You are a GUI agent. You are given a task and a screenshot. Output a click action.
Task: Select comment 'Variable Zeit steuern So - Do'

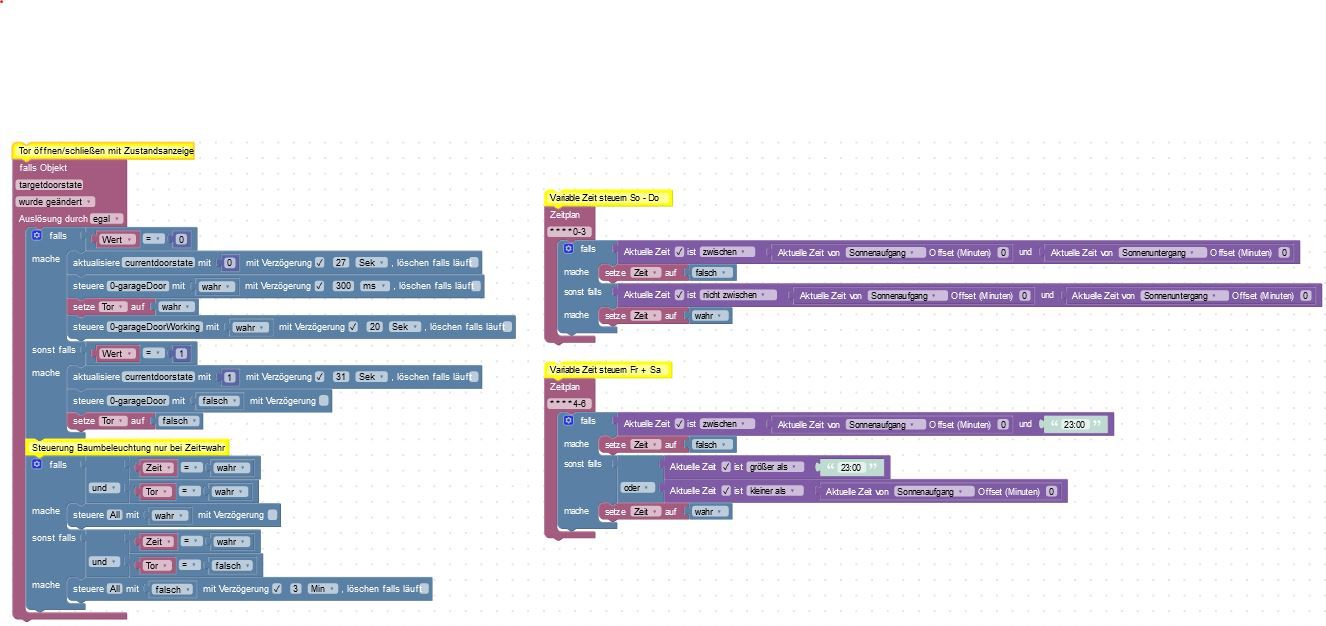[x=608, y=198]
